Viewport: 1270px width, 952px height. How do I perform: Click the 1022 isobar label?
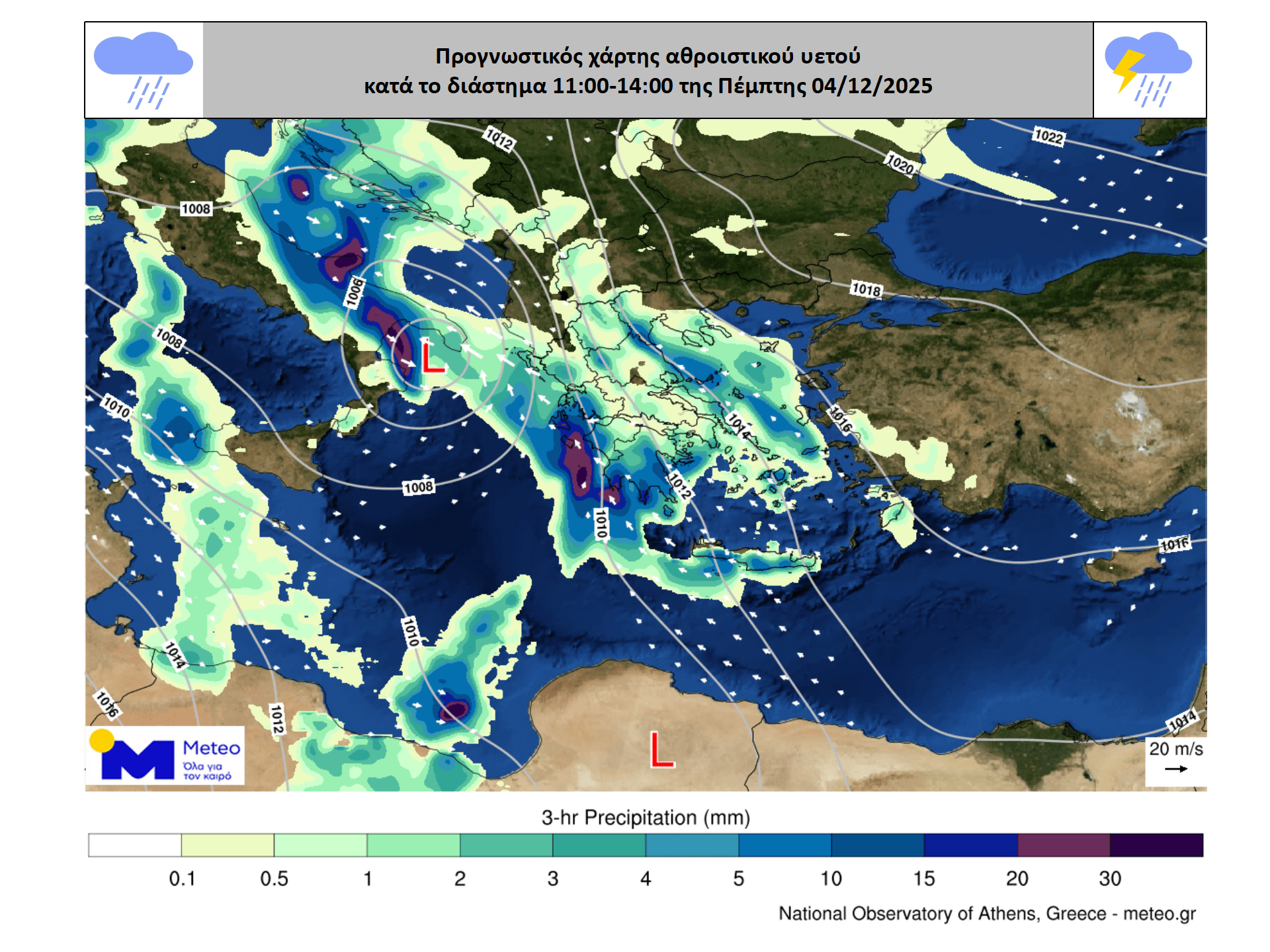tap(1048, 137)
